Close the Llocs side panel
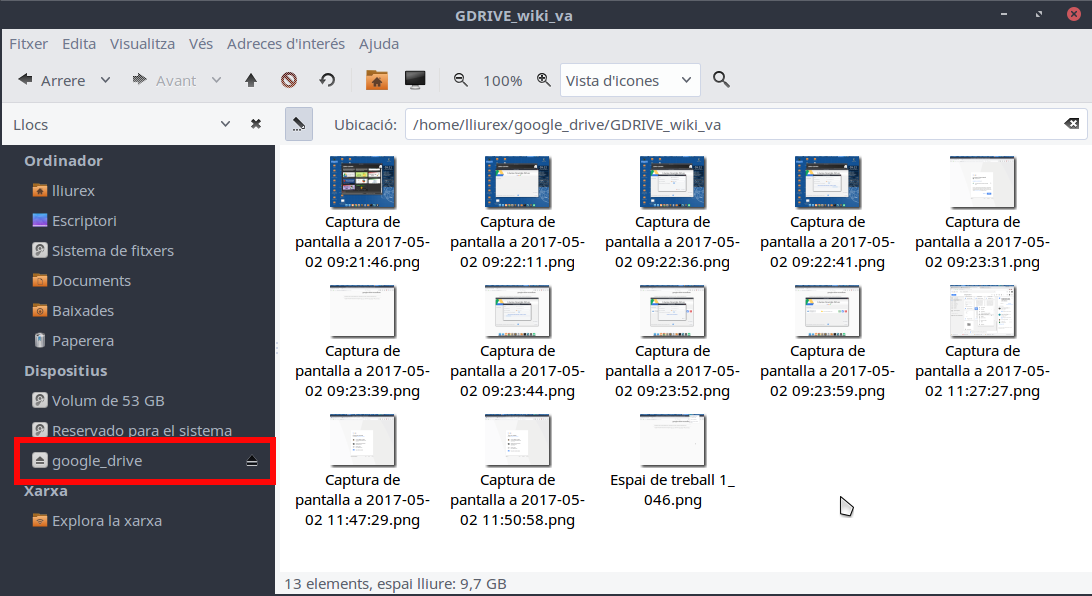This screenshot has height=596, width=1092. pyautogui.click(x=256, y=124)
